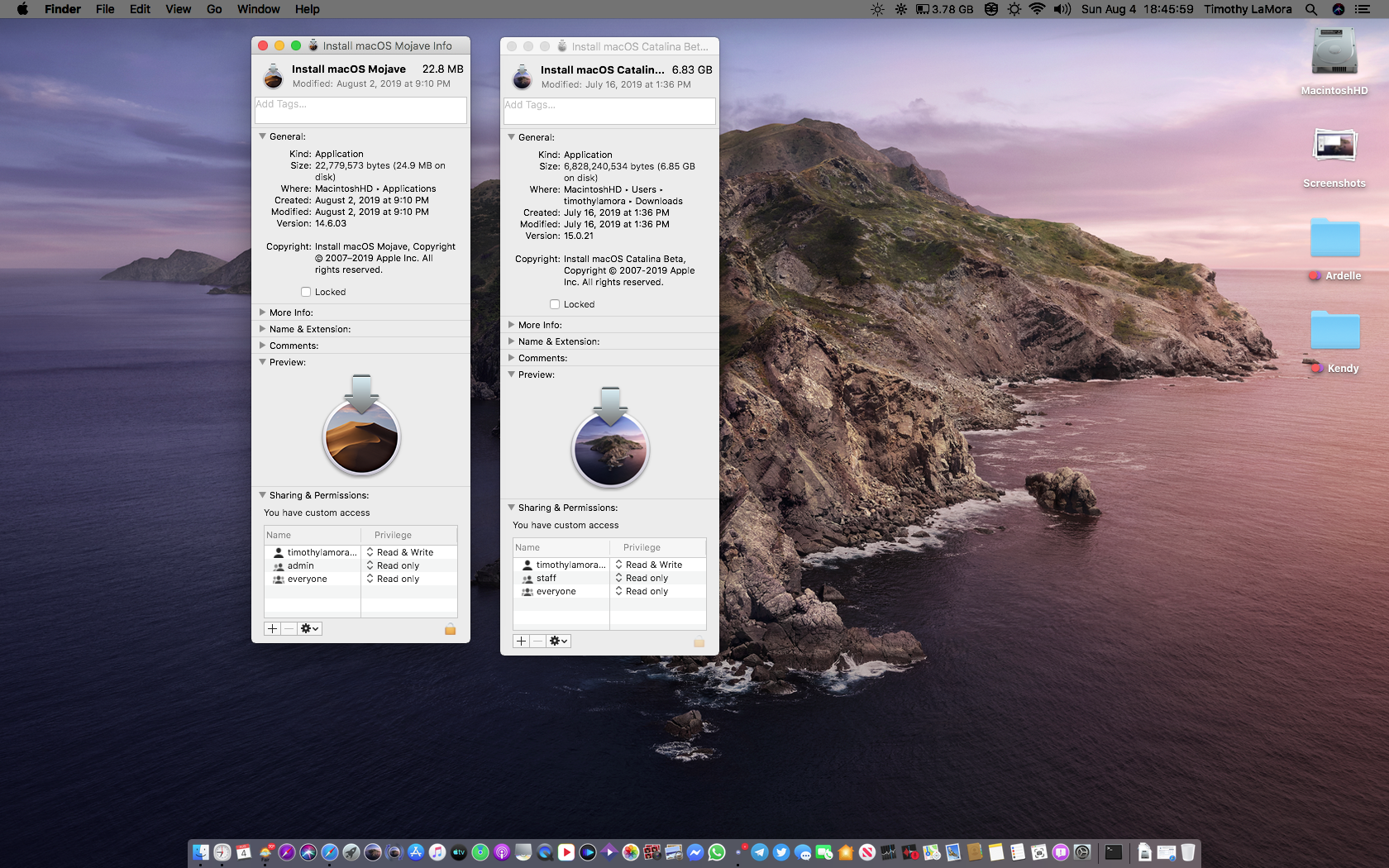1389x868 pixels.
Task: Open WhatsApp from the Dock
Action: (717, 852)
